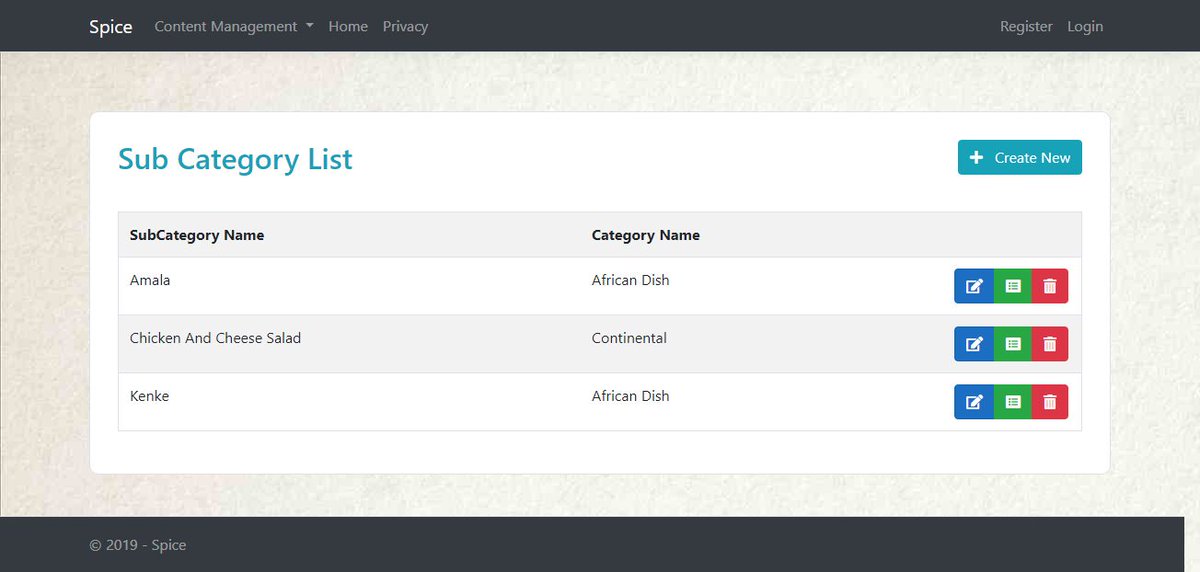This screenshot has height=572, width=1200.
Task: Click African Dish in the Amala row
Action: point(631,280)
